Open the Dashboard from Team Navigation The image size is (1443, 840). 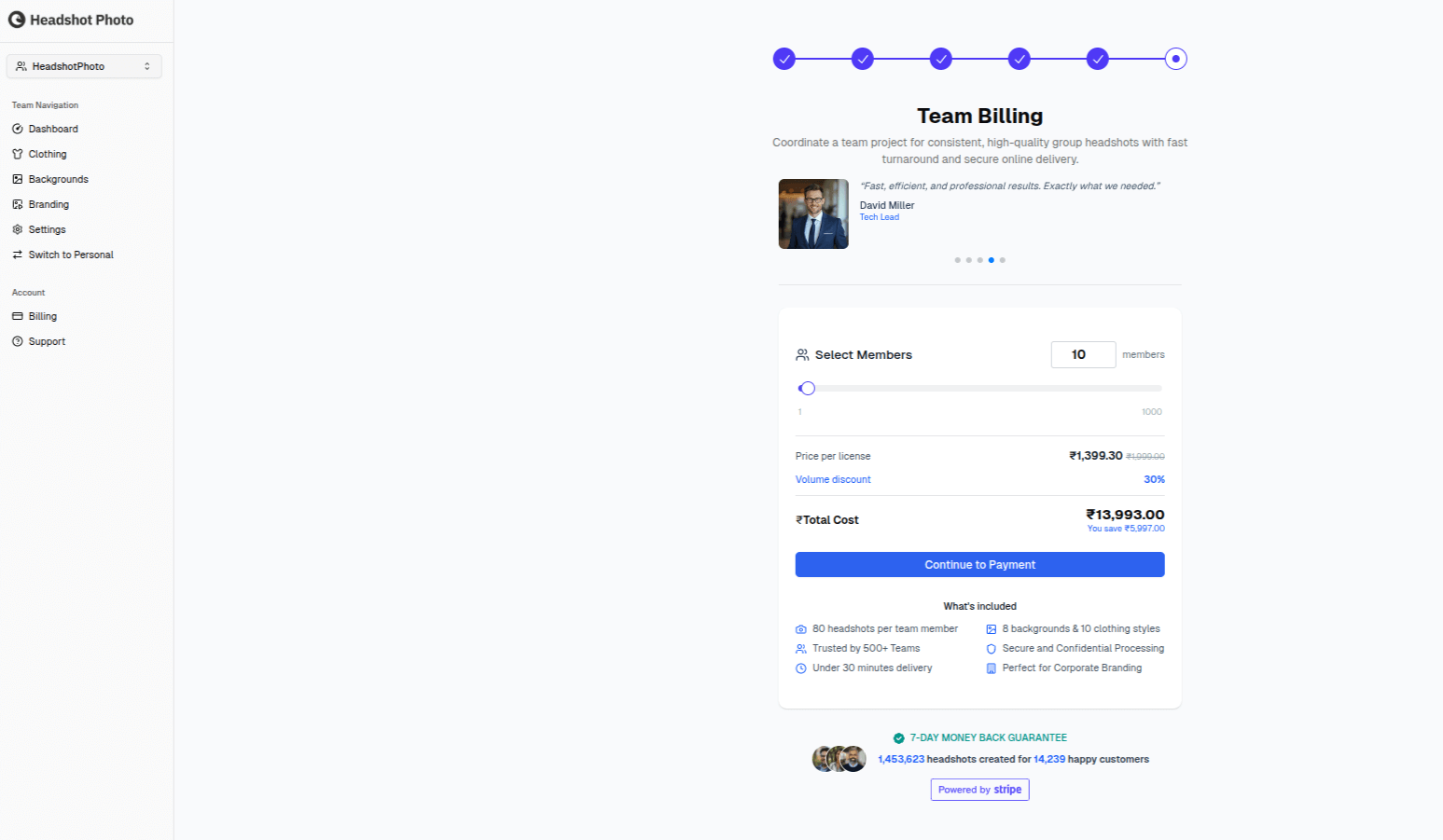pyautogui.click(x=52, y=129)
